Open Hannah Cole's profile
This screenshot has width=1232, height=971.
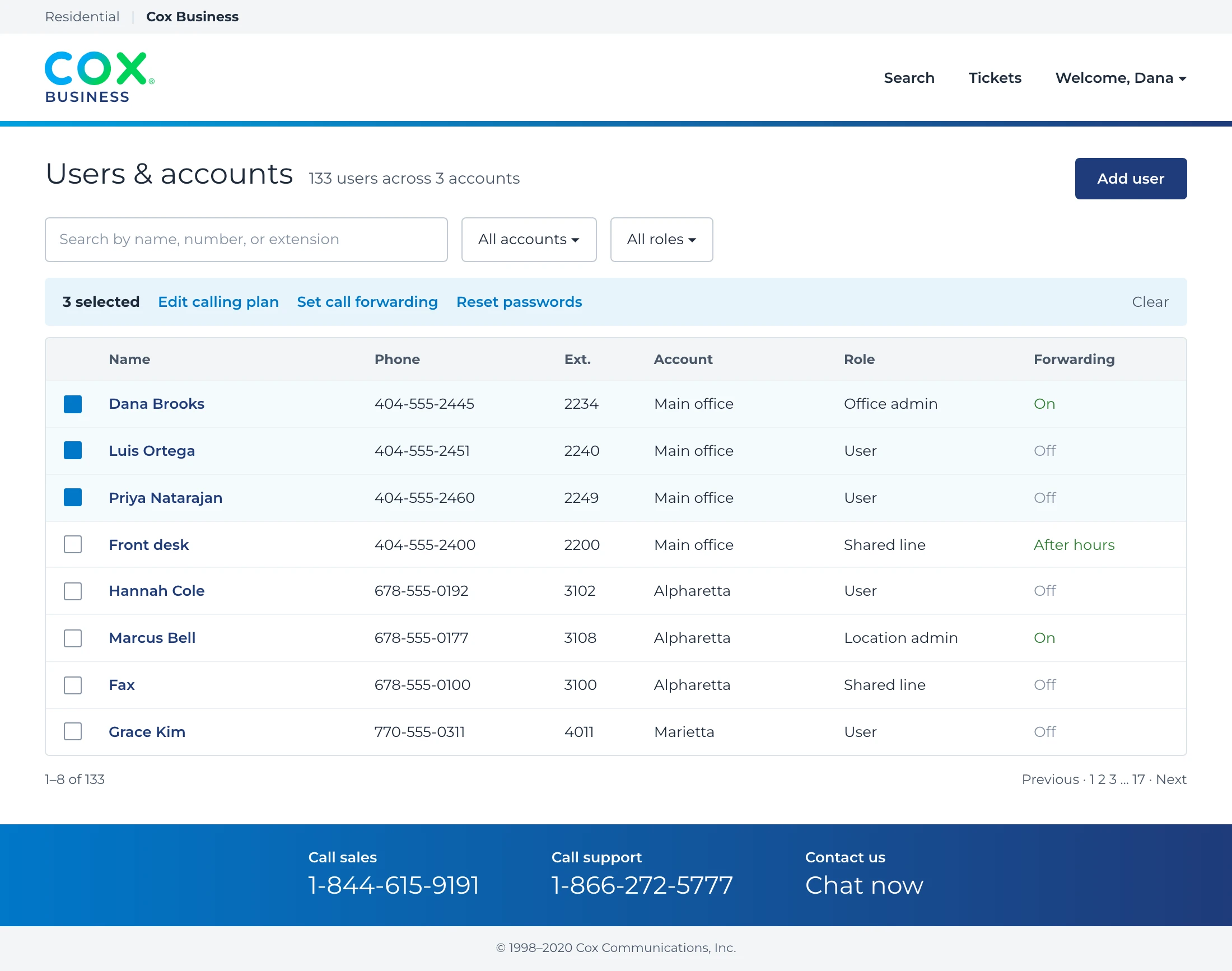coord(156,591)
